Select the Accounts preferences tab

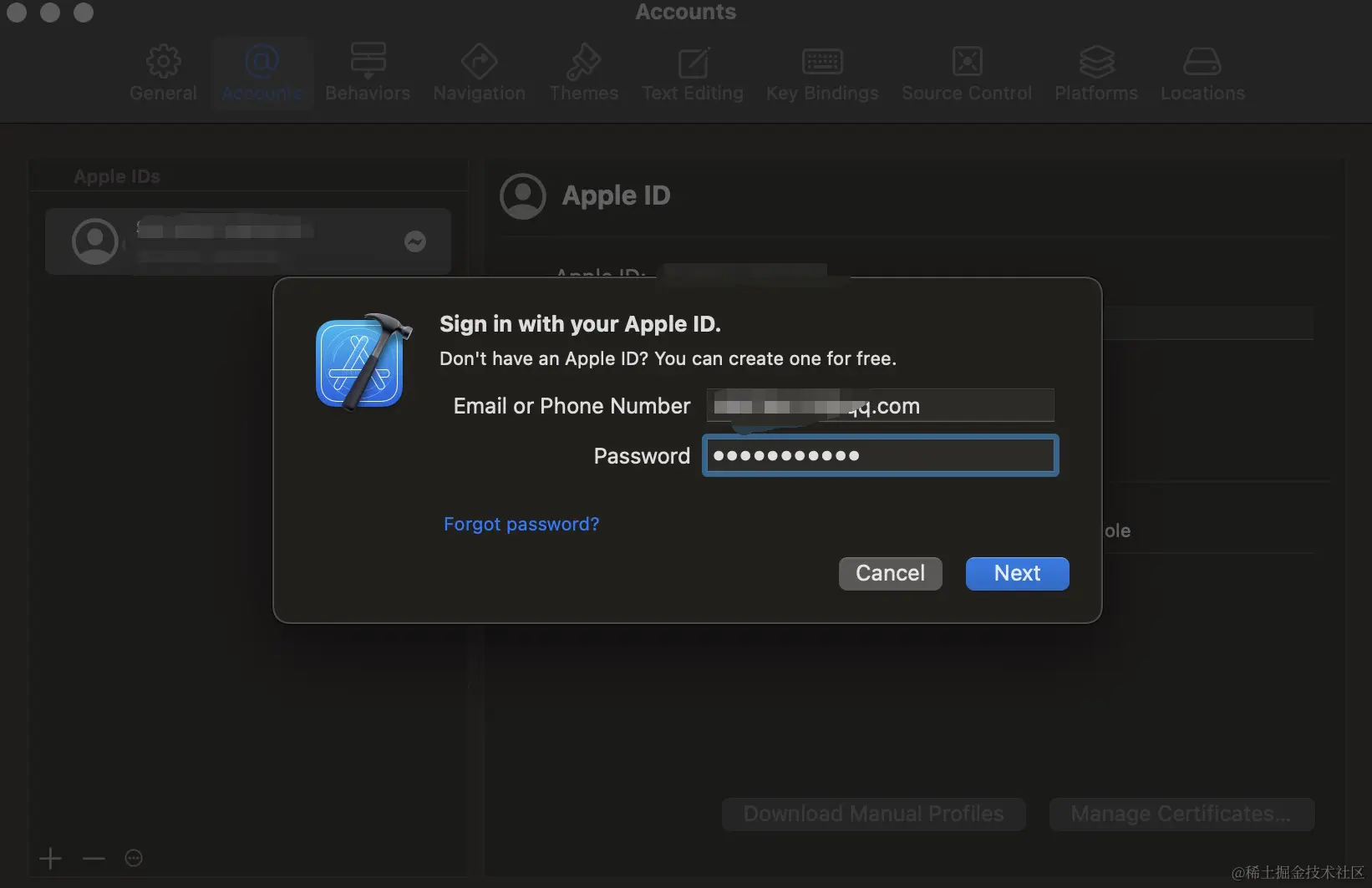[262, 74]
